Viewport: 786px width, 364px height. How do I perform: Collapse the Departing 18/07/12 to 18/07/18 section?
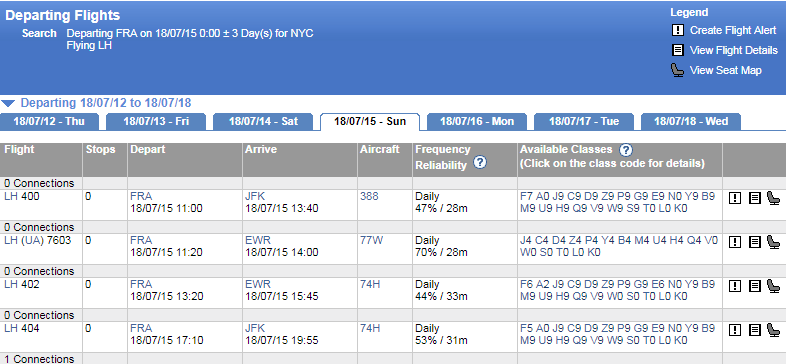(8, 104)
